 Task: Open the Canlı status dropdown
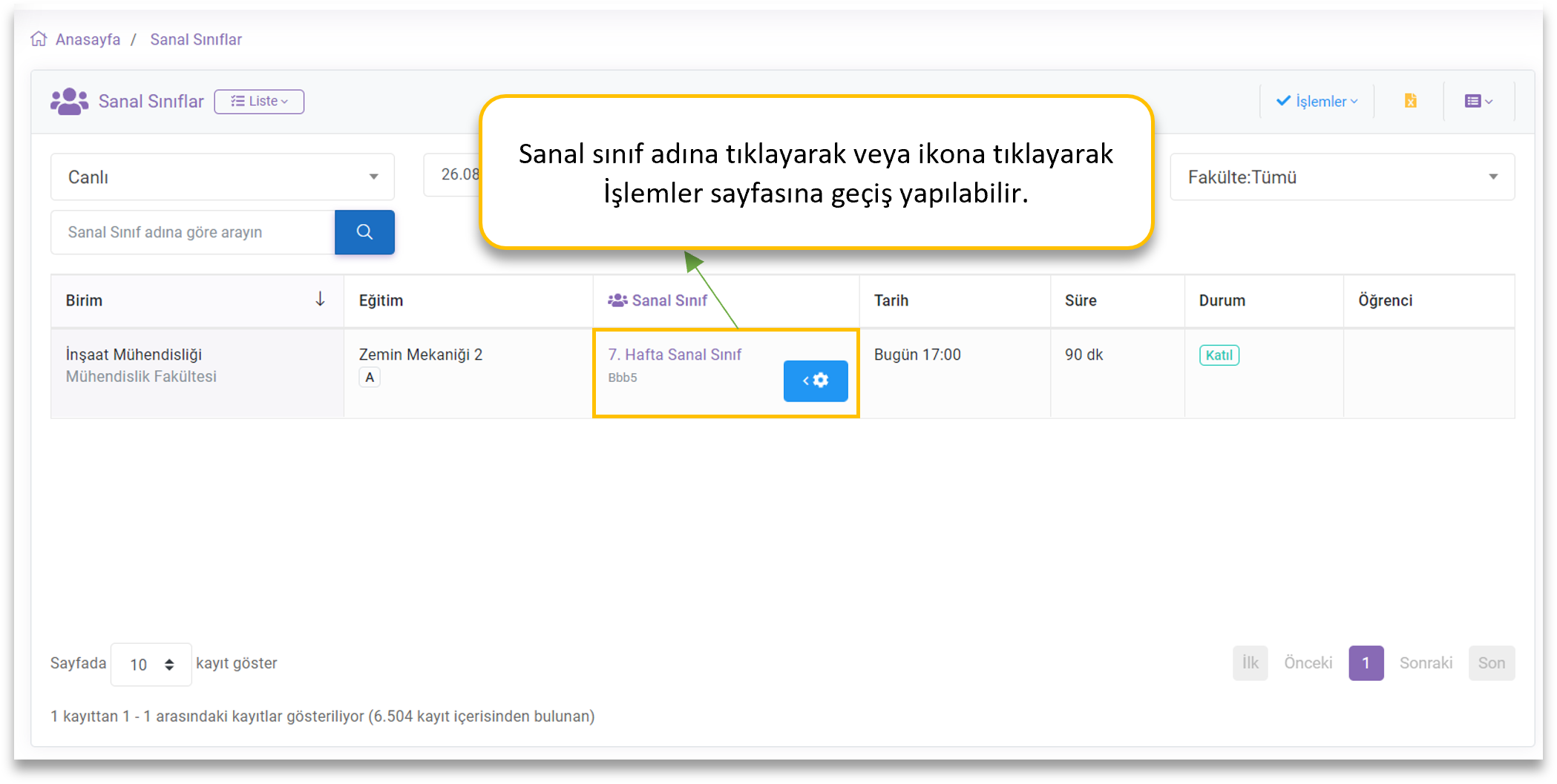[x=223, y=177]
